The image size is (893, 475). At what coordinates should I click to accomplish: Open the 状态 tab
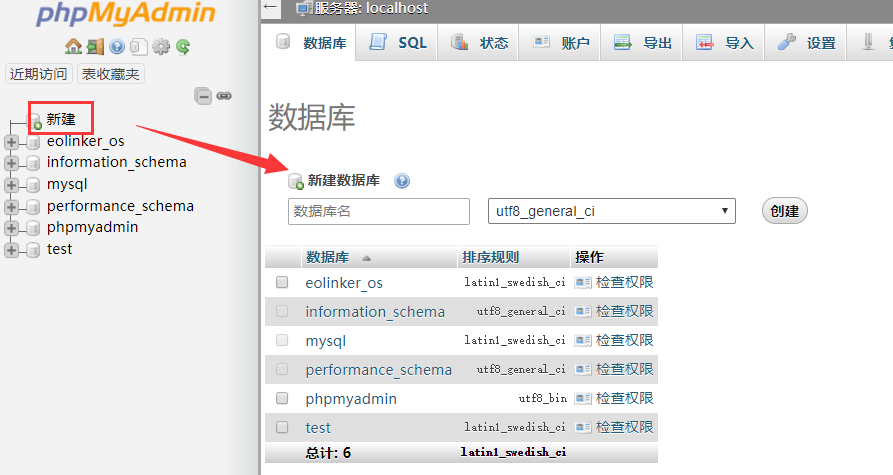point(478,43)
